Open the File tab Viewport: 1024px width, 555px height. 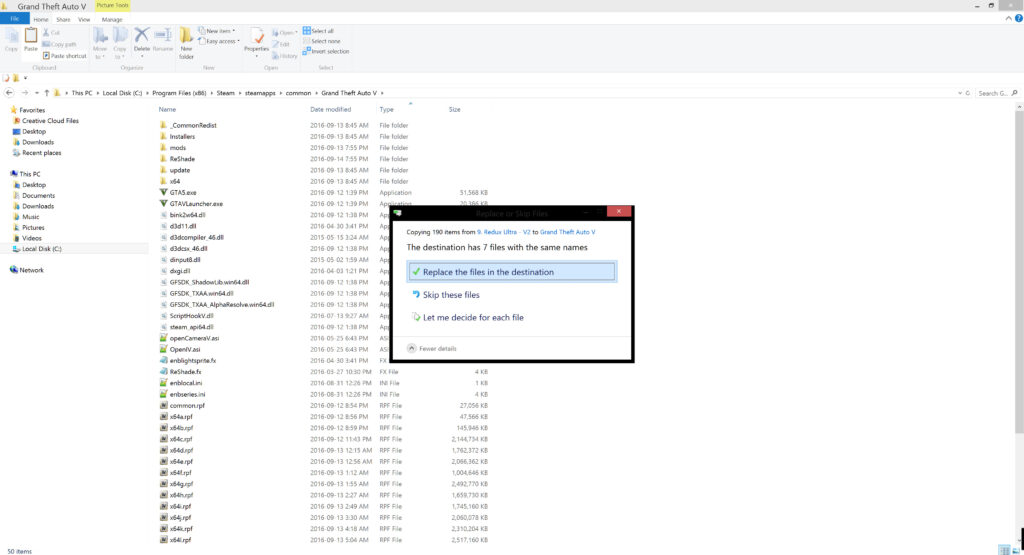(14, 19)
